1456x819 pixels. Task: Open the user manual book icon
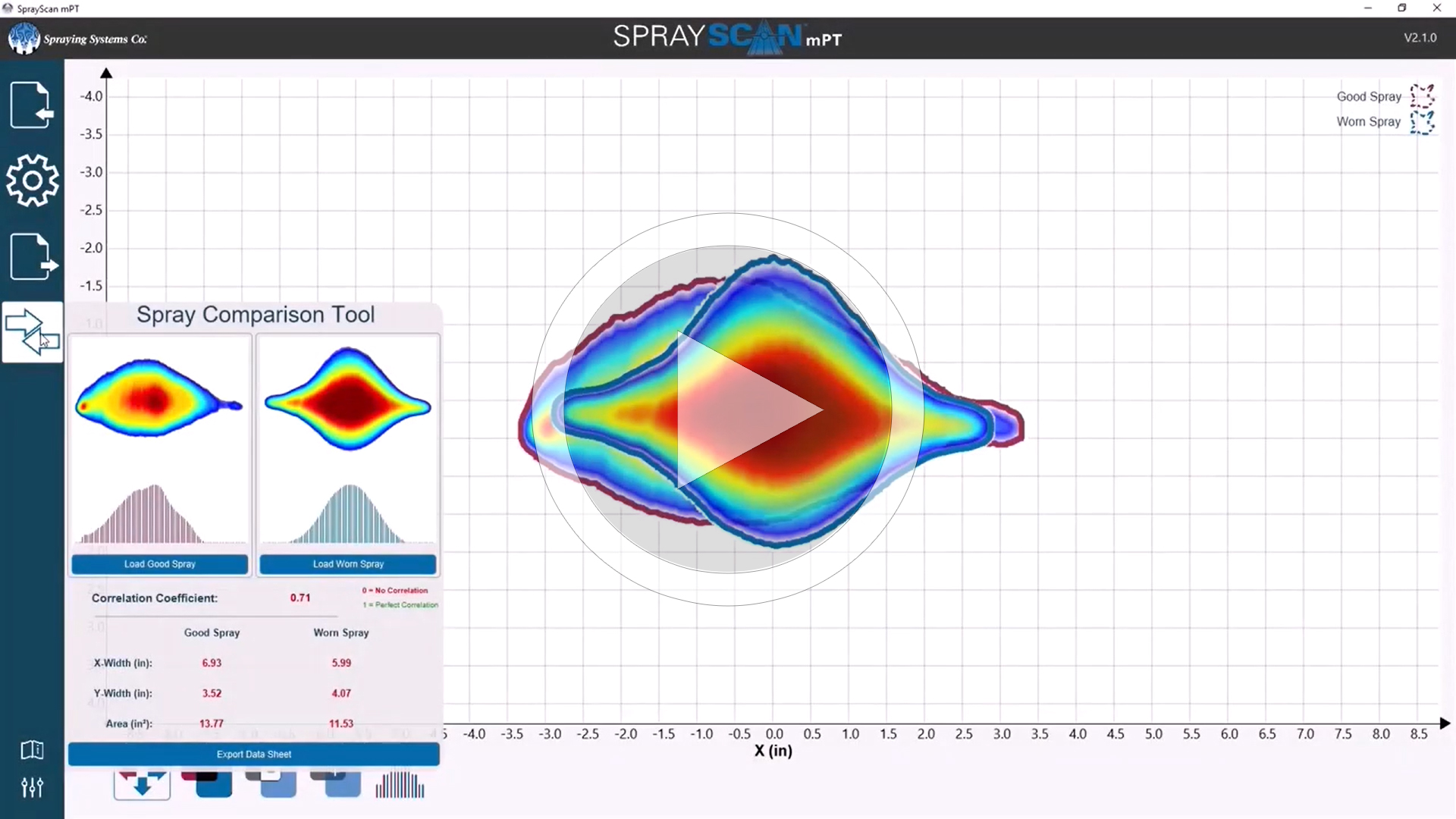click(x=32, y=751)
